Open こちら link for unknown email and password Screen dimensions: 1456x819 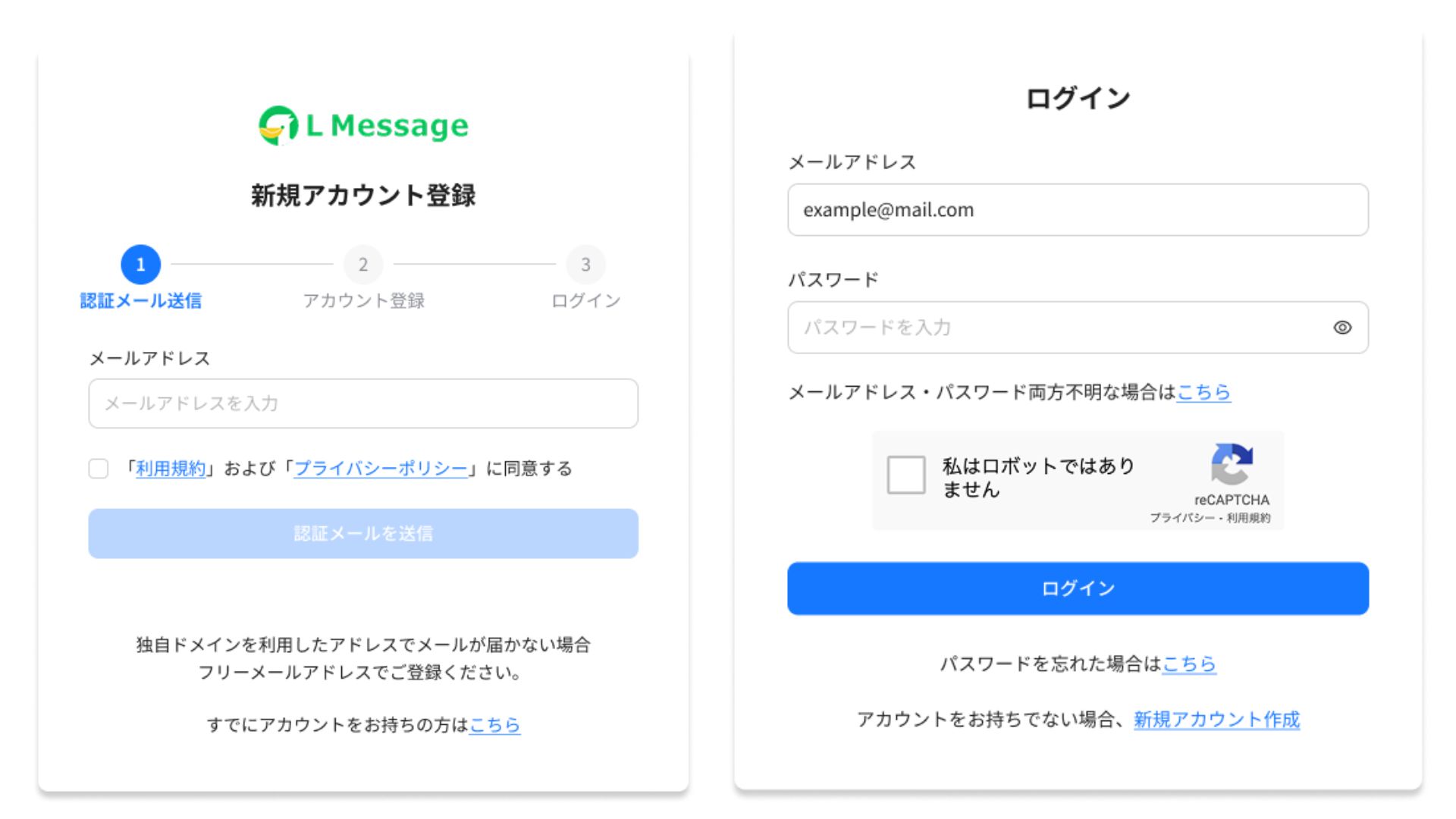point(1203,392)
